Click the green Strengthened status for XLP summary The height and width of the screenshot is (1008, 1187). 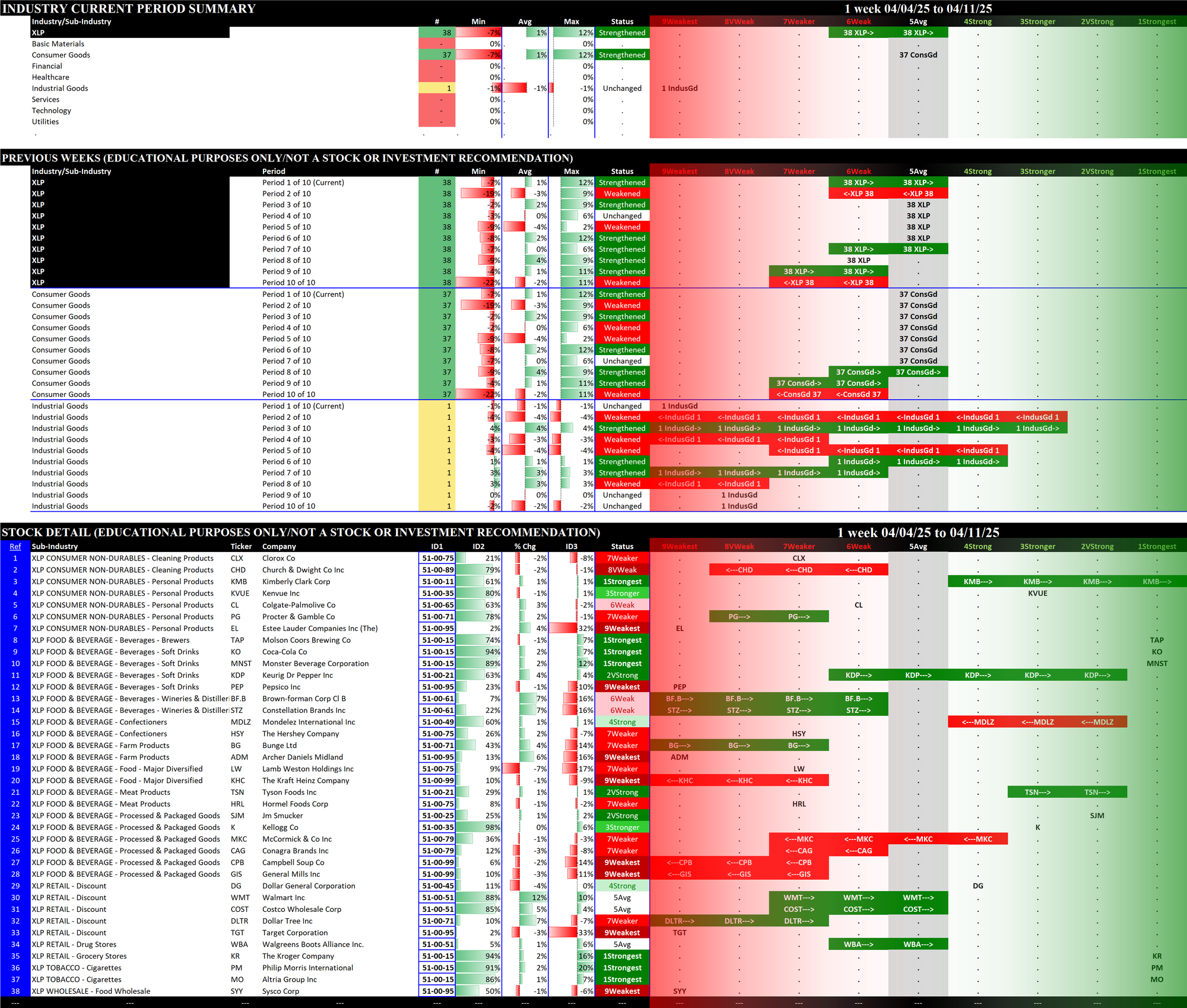click(621, 33)
